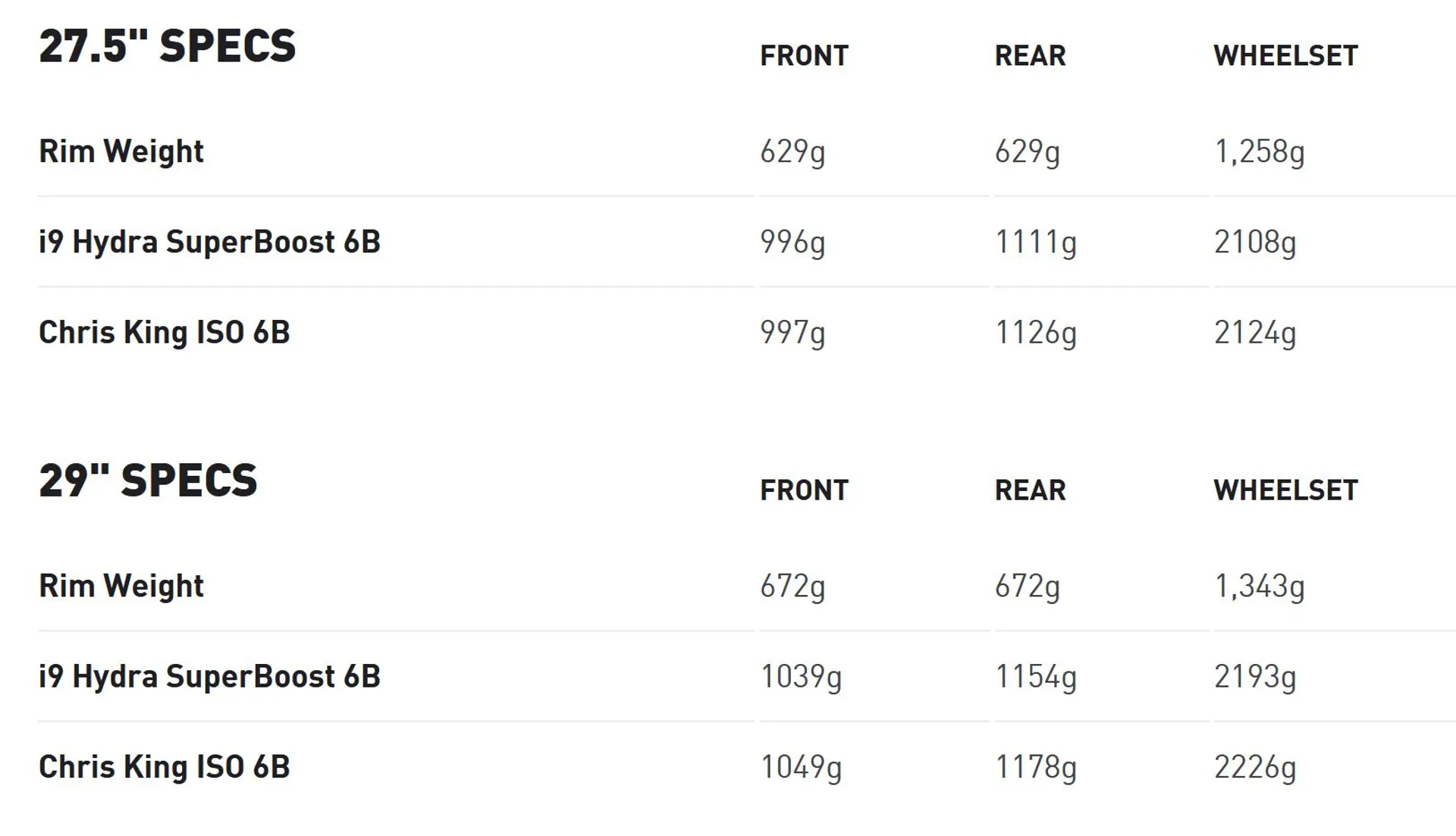Select WHEELSET column header in 27.5" table
This screenshot has width=1456, height=836.
point(1286,55)
